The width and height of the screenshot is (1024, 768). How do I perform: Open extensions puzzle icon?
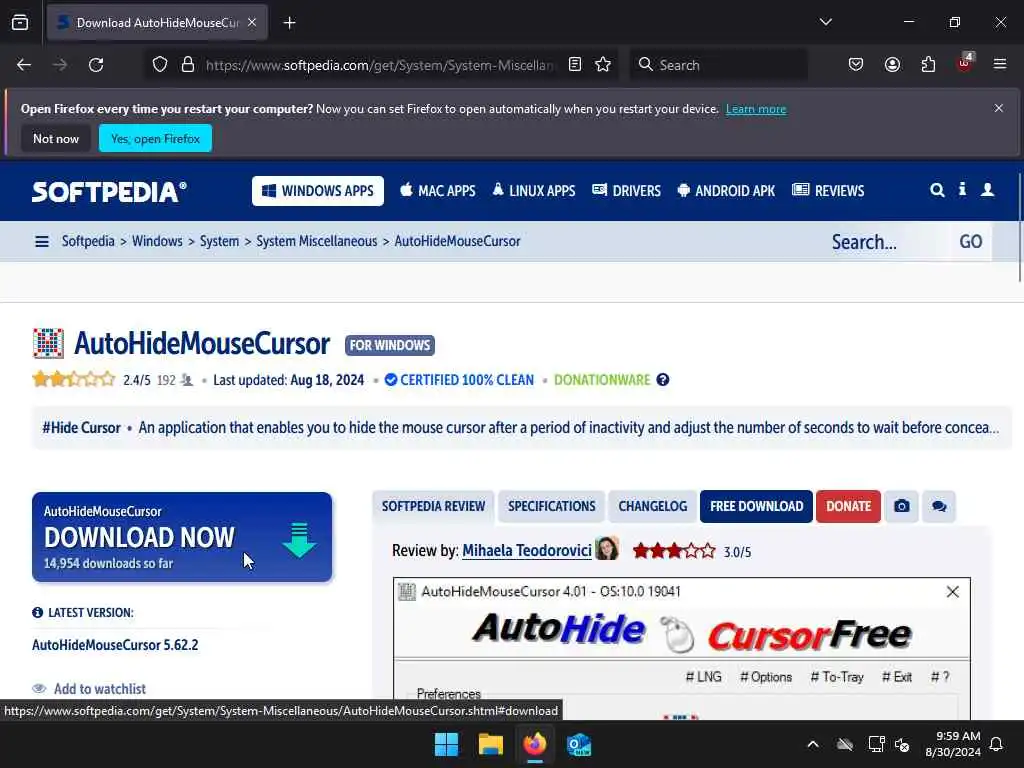click(928, 65)
